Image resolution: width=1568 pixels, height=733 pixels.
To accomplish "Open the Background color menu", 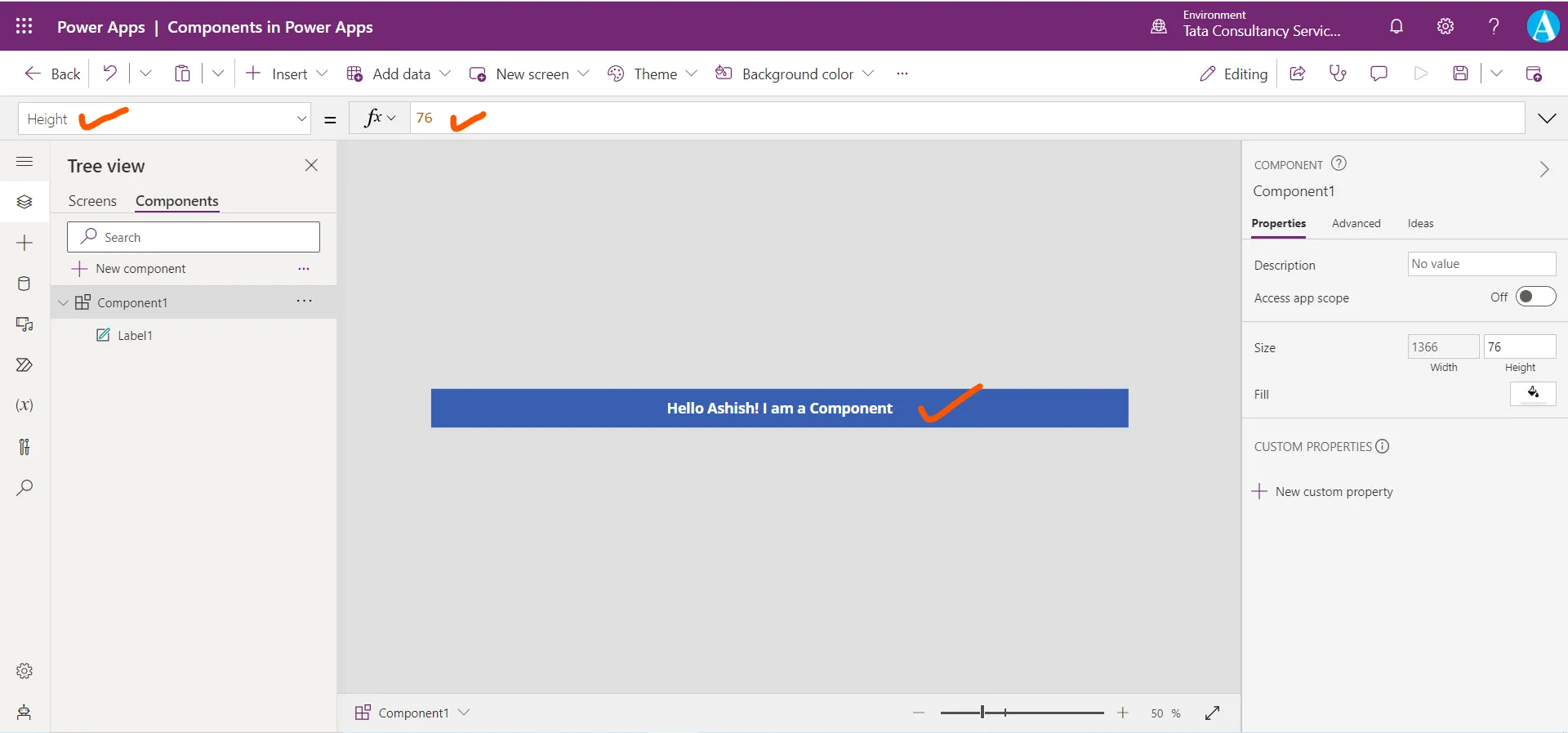I will click(x=795, y=74).
